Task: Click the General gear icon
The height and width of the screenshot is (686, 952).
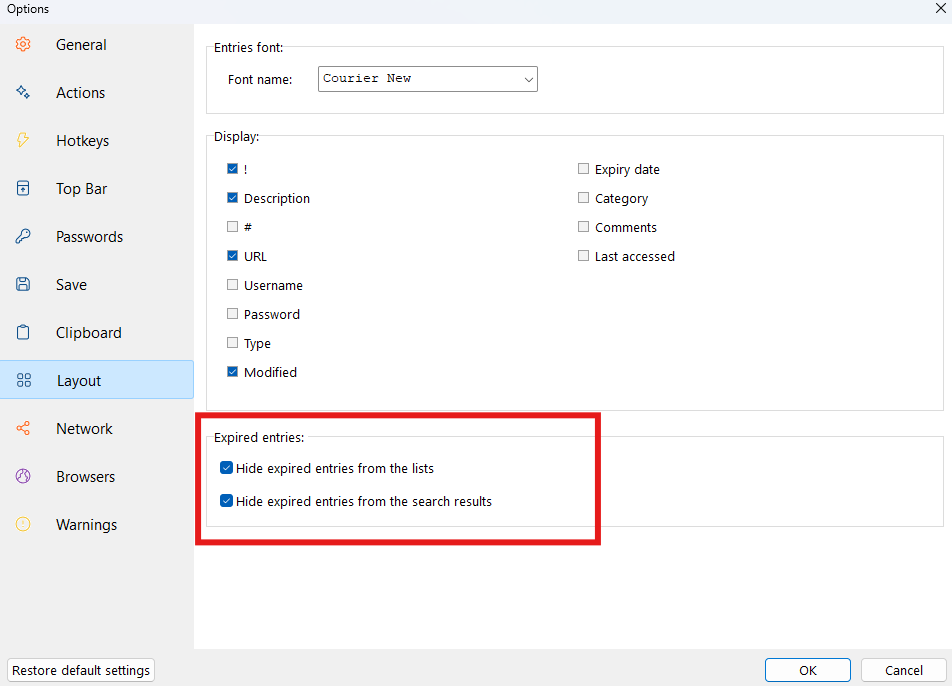Action: click(x=23, y=44)
